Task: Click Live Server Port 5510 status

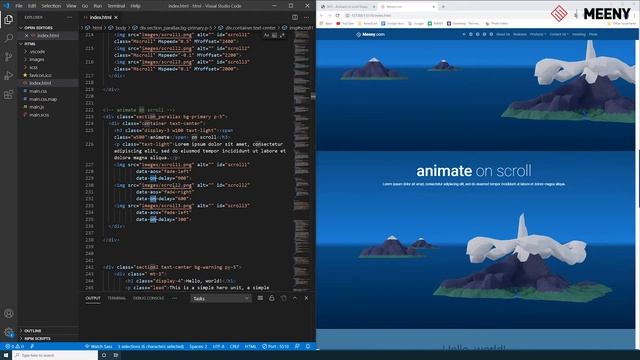Action: 276,347
